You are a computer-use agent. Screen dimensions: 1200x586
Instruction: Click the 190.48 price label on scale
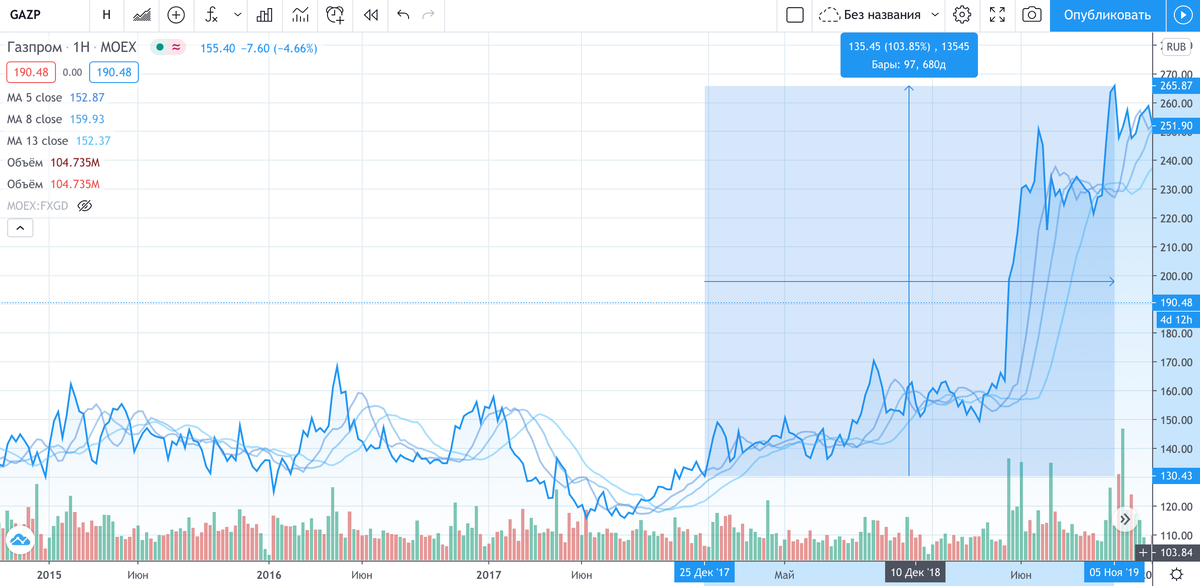(x=1174, y=302)
